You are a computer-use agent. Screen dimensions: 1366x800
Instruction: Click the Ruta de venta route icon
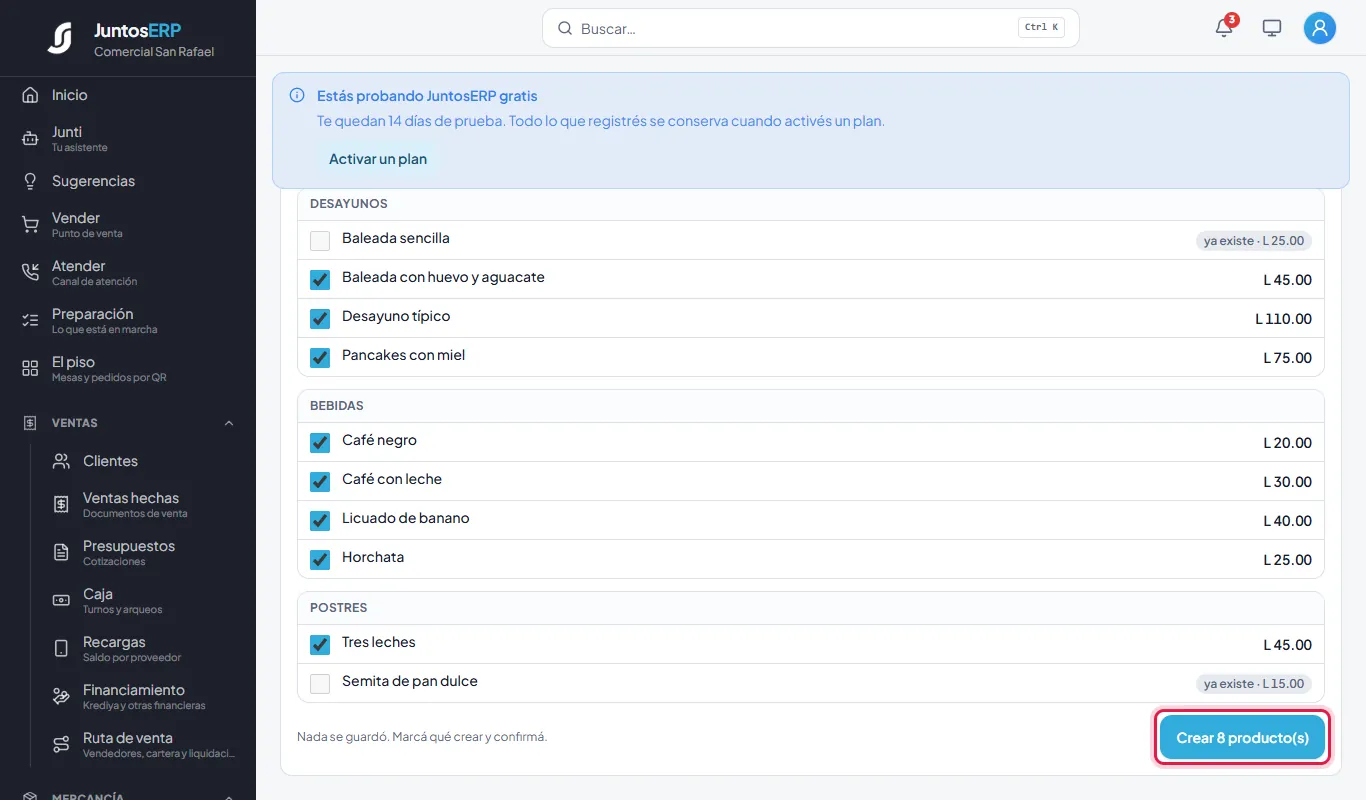[x=61, y=745]
